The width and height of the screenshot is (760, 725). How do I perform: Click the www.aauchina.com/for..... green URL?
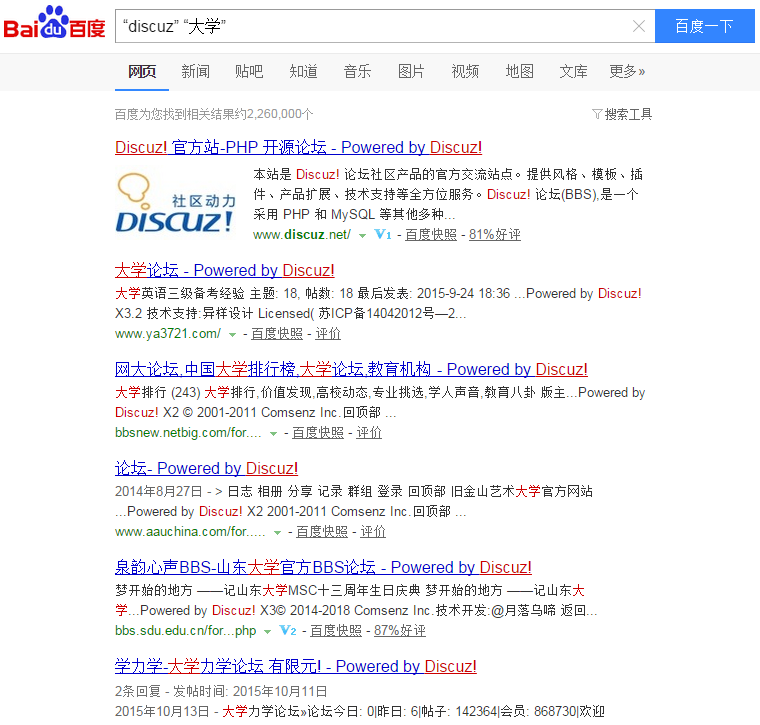pos(190,532)
